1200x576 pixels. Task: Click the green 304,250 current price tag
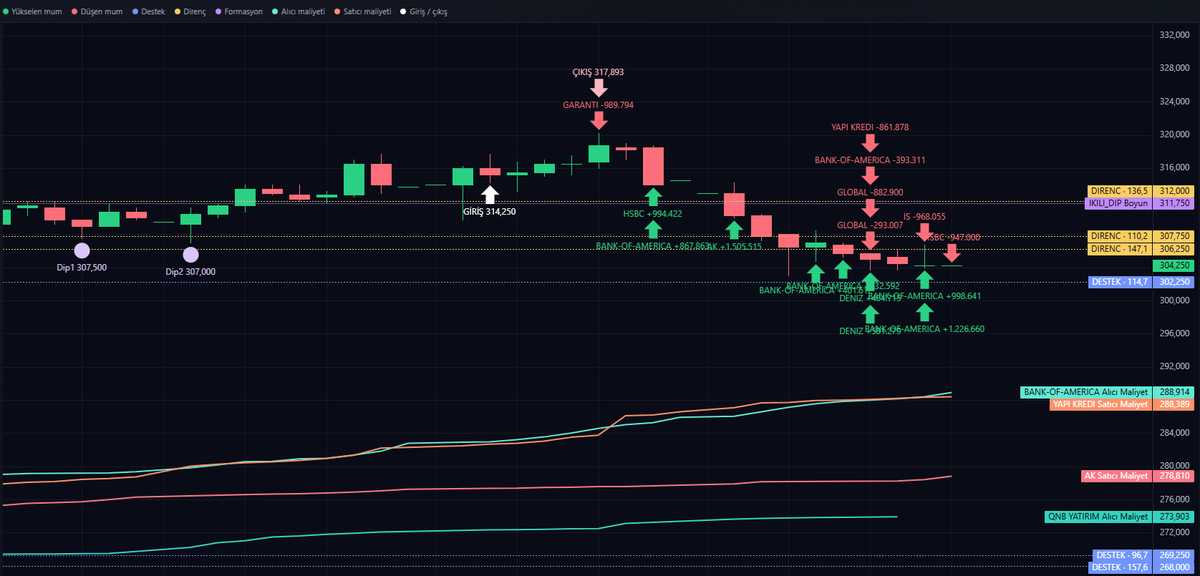pyautogui.click(x=1172, y=266)
